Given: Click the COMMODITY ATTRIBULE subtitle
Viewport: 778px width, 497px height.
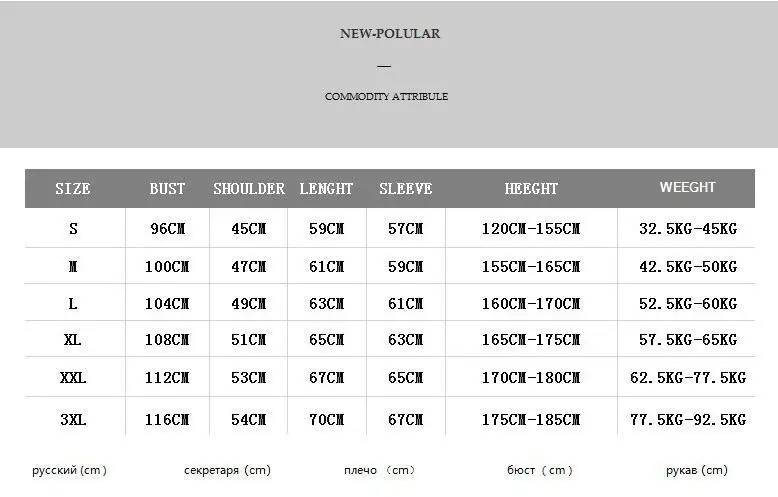Looking at the screenshot, I should pyautogui.click(x=386, y=97).
